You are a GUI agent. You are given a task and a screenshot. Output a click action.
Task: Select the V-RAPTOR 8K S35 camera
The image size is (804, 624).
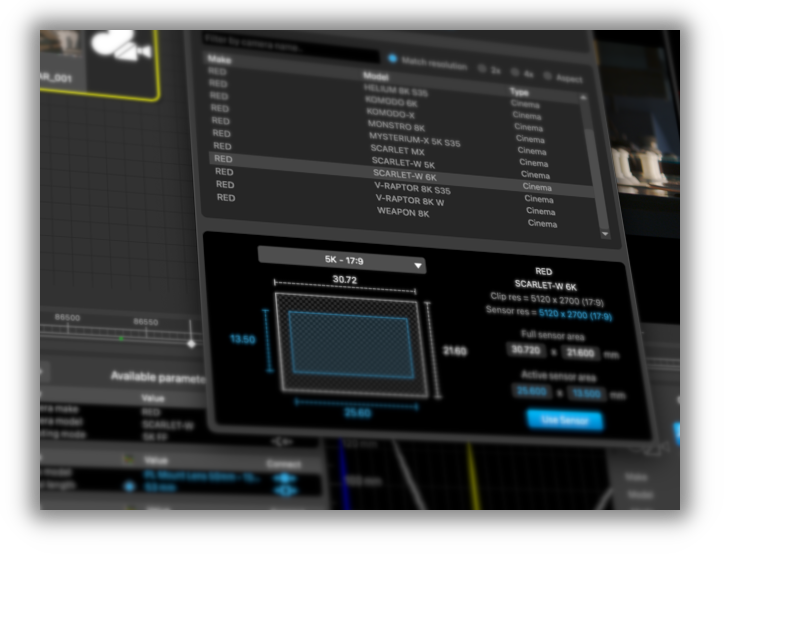tap(412, 188)
